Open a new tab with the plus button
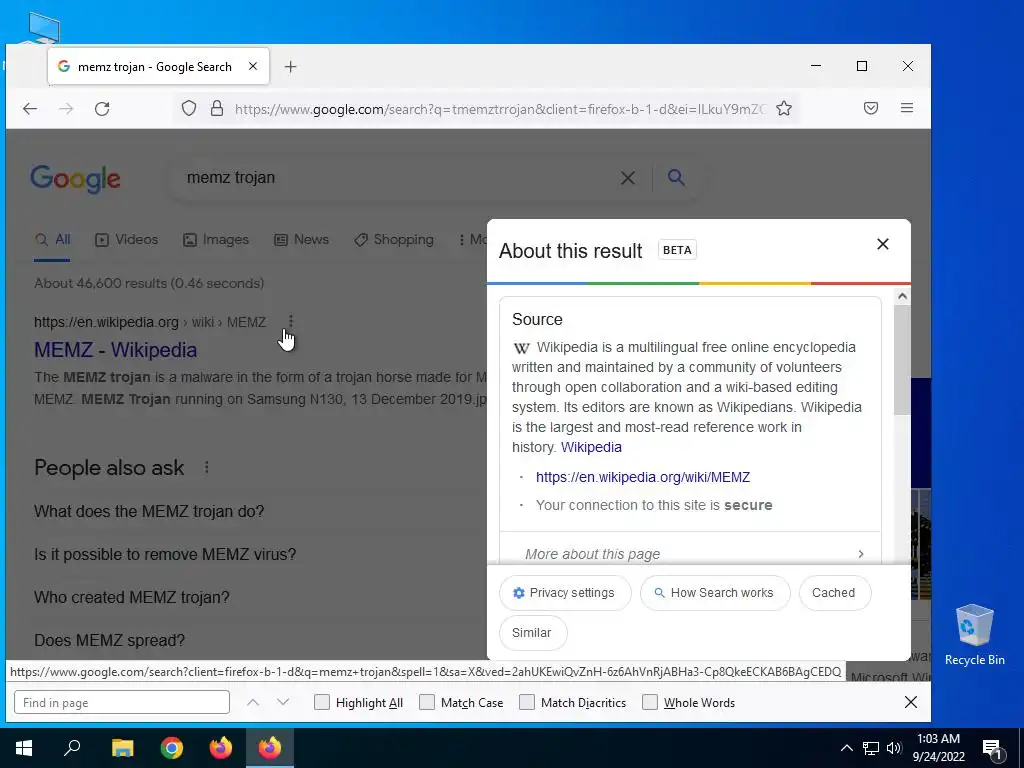Viewport: 1024px width, 768px height. [291, 67]
